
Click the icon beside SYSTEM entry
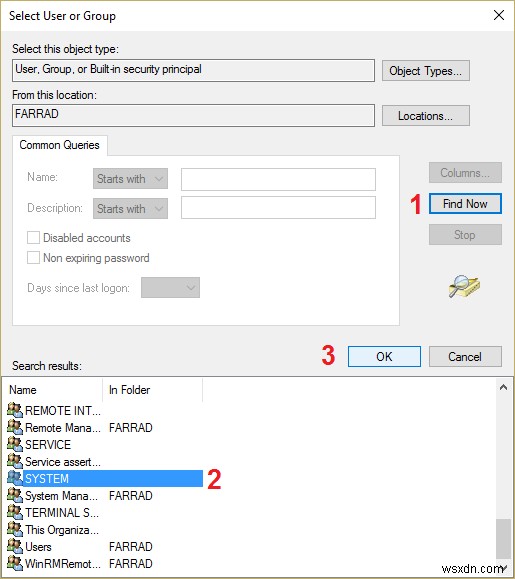[x=15, y=478]
